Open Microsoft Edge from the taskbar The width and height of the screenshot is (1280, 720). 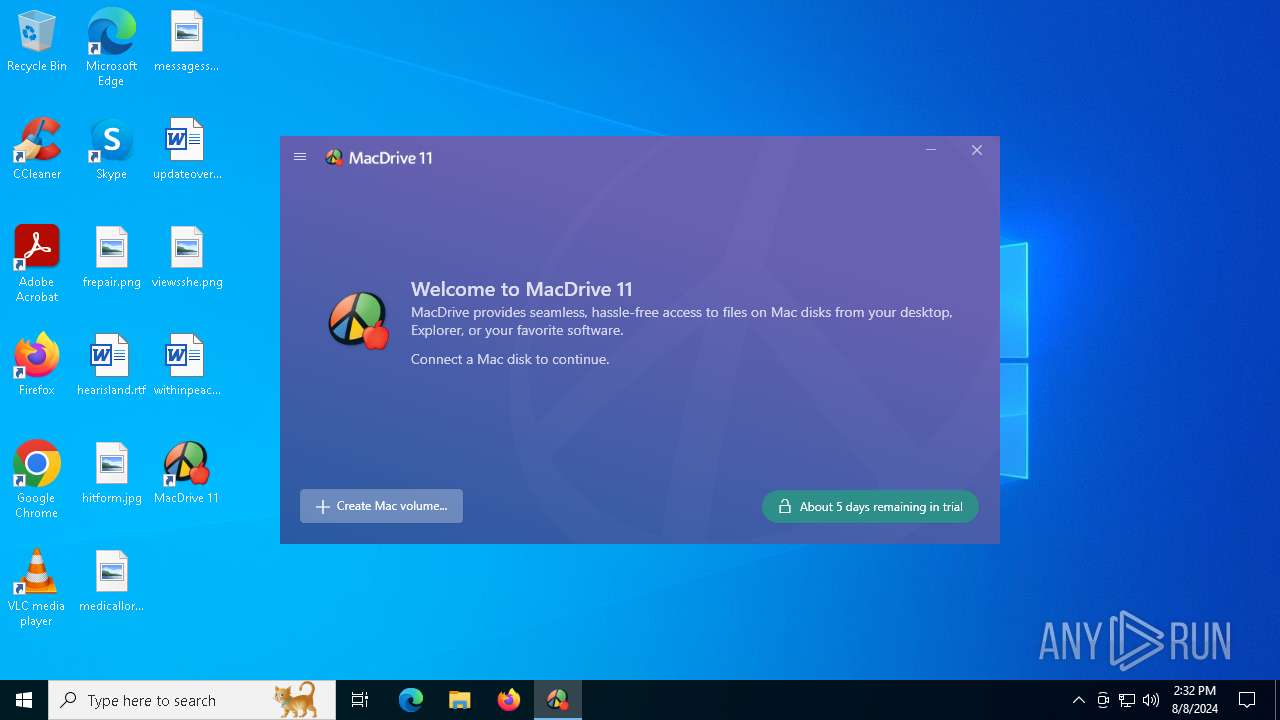coord(411,700)
